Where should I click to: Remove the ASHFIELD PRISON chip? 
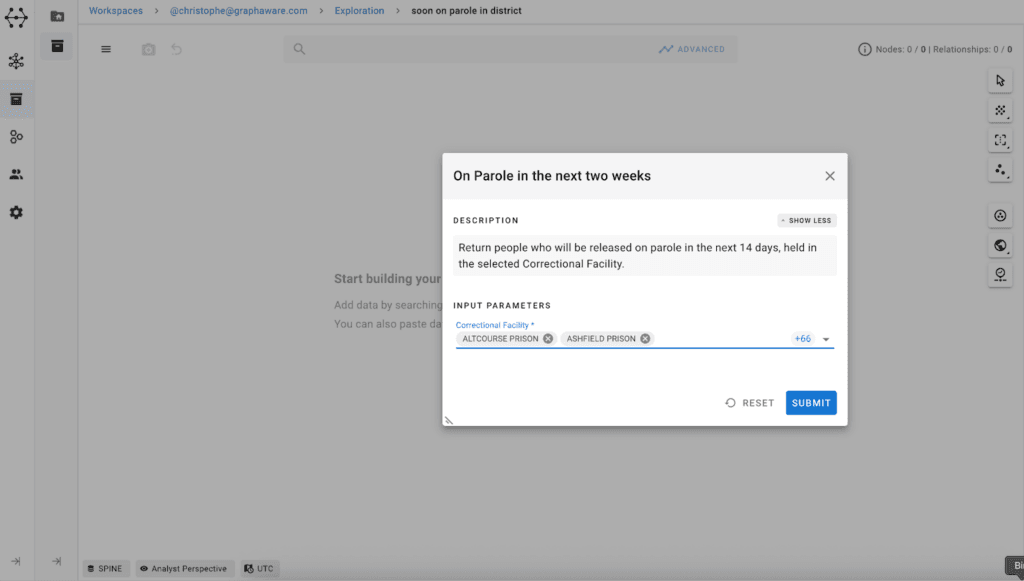click(x=645, y=339)
